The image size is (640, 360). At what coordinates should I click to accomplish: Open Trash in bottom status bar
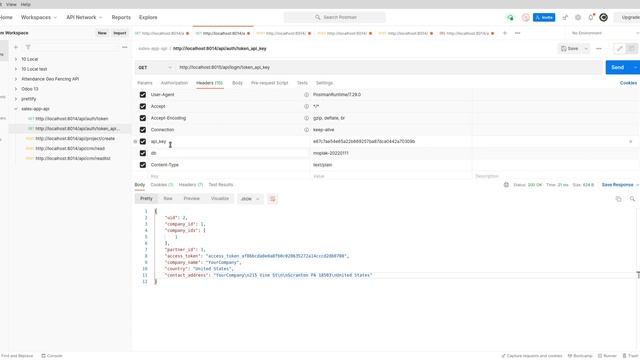tap(631, 356)
